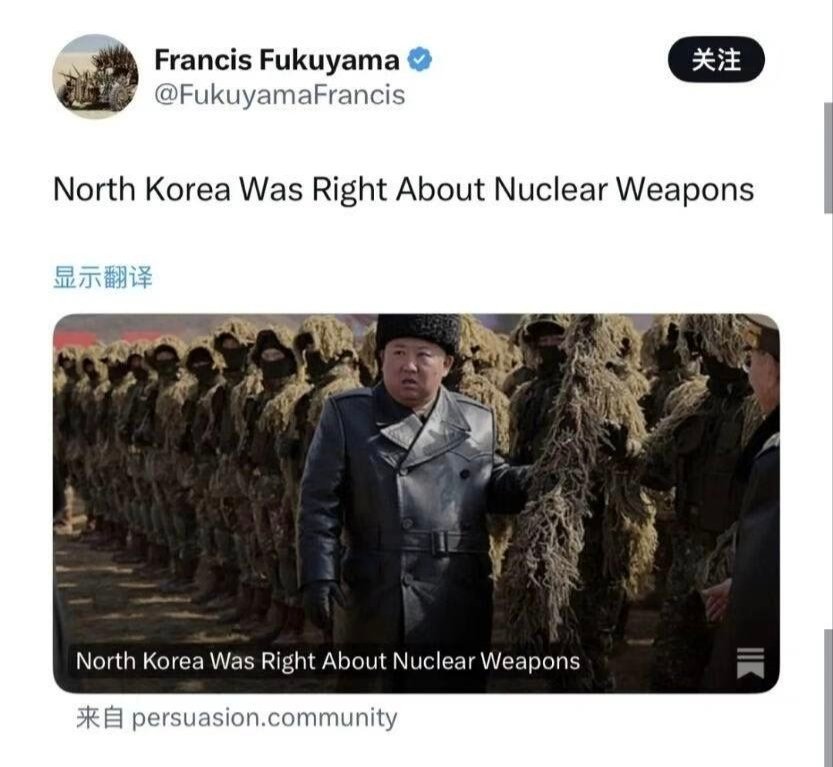Open the Francis Fukuyama display name

tap(277, 59)
